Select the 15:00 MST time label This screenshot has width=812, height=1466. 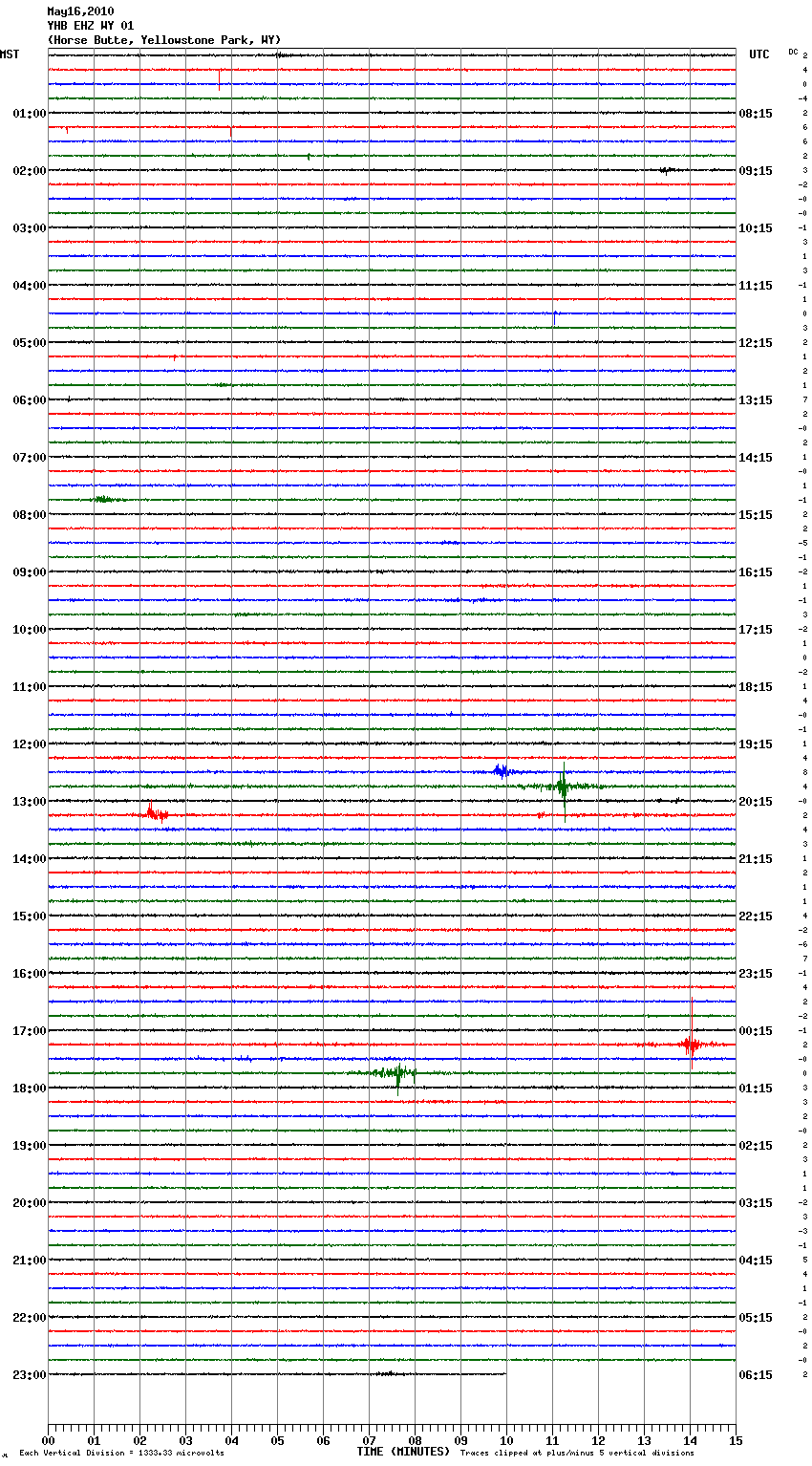click(x=30, y=916)
